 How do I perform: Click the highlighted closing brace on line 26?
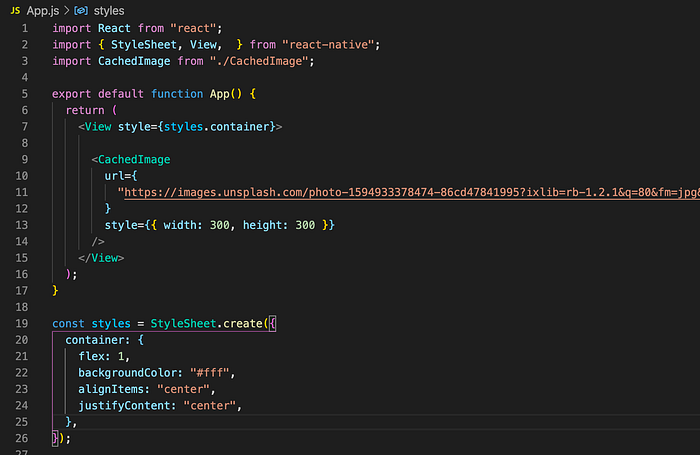[55, 438]
